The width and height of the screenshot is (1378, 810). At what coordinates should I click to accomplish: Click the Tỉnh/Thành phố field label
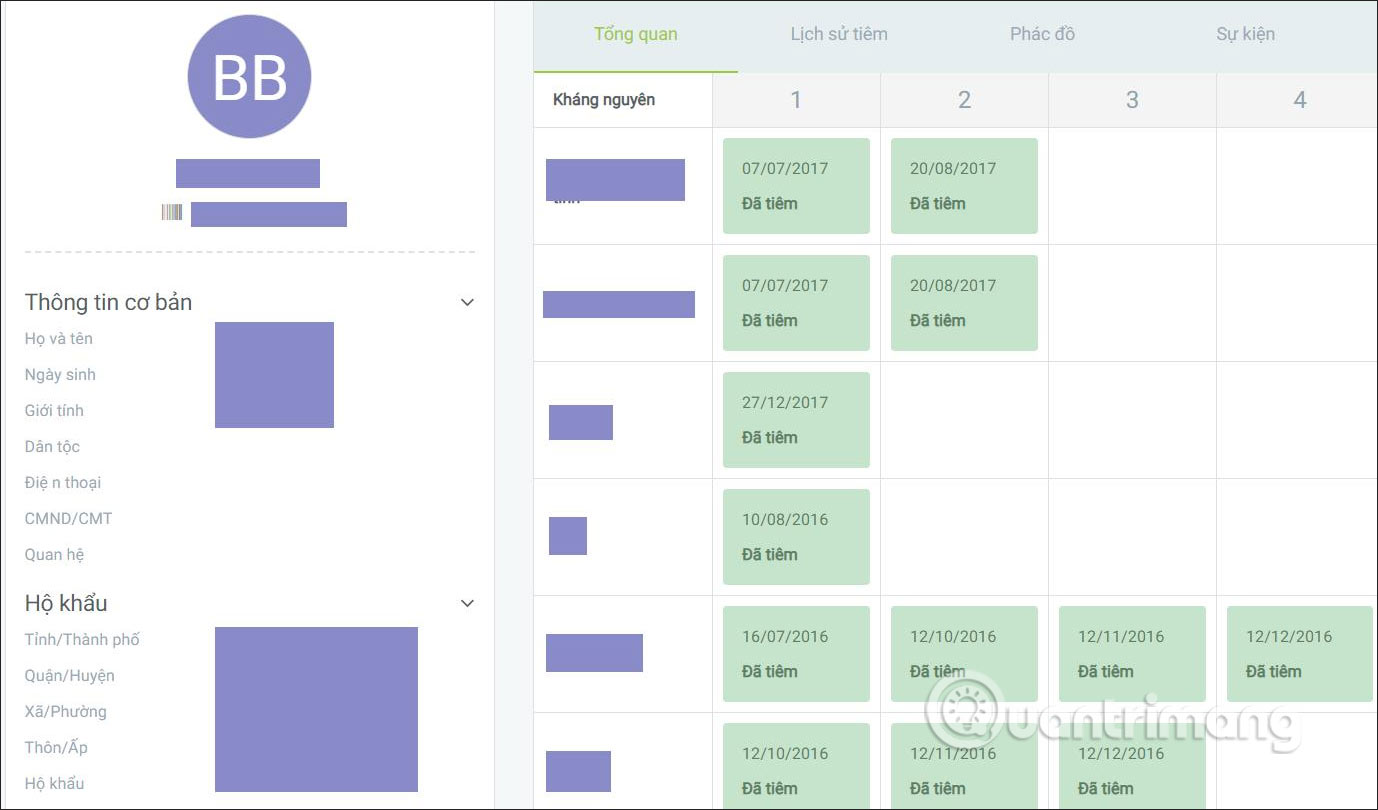(x=82, y=640)
